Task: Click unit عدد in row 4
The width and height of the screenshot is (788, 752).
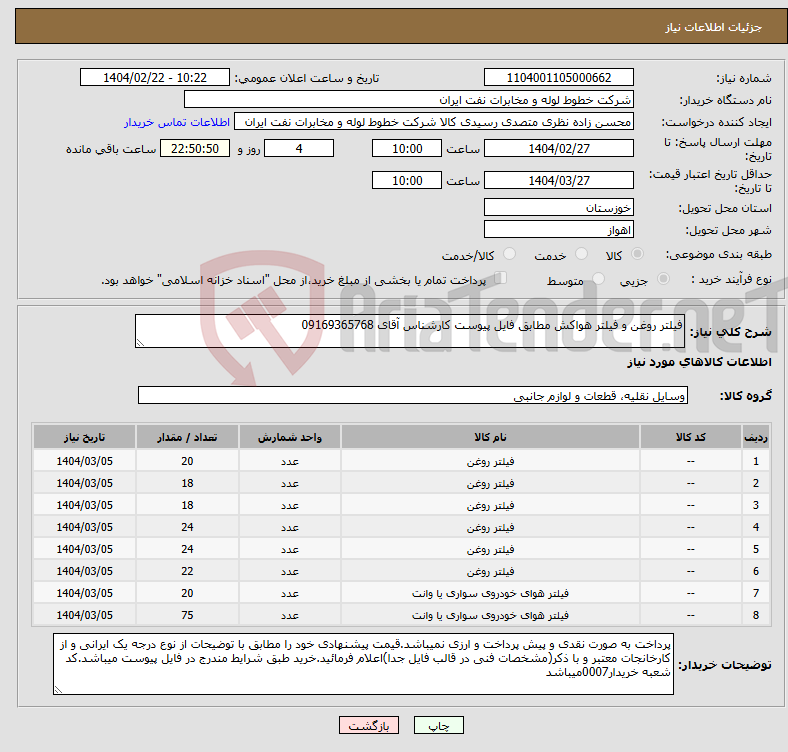Action: 290,527
